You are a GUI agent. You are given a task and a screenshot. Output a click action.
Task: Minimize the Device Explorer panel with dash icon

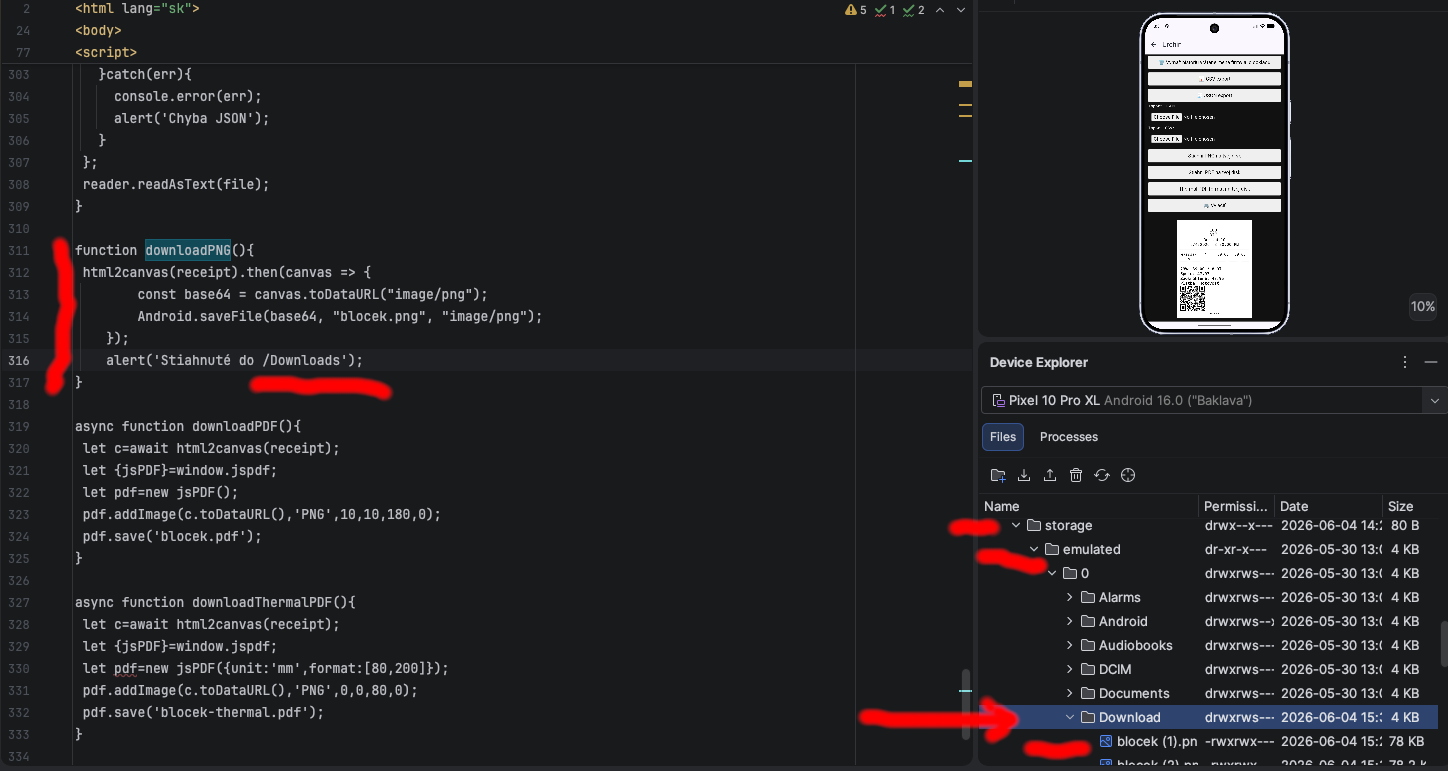(1431, 362)
